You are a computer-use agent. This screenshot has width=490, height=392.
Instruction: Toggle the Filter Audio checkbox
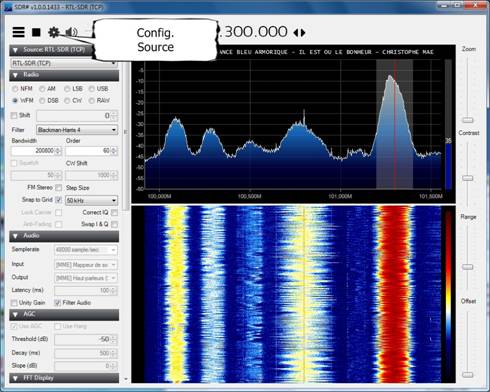coord(57,303)
